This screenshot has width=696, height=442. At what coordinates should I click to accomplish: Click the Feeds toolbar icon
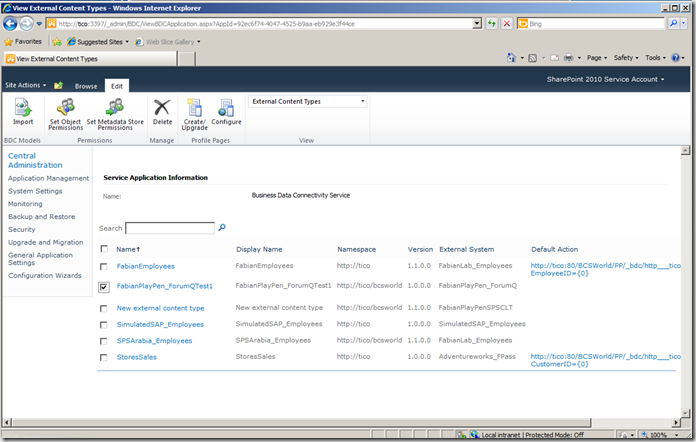(533, 58)
